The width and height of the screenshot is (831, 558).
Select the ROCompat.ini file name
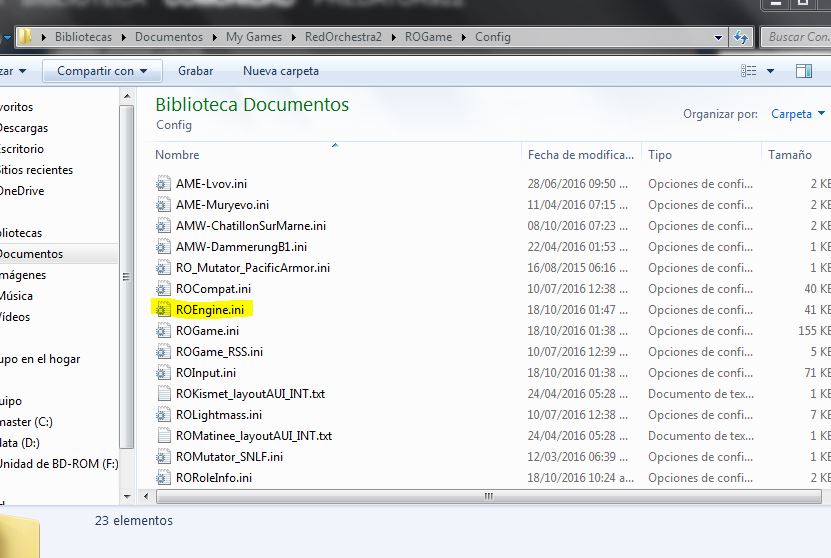213,289
